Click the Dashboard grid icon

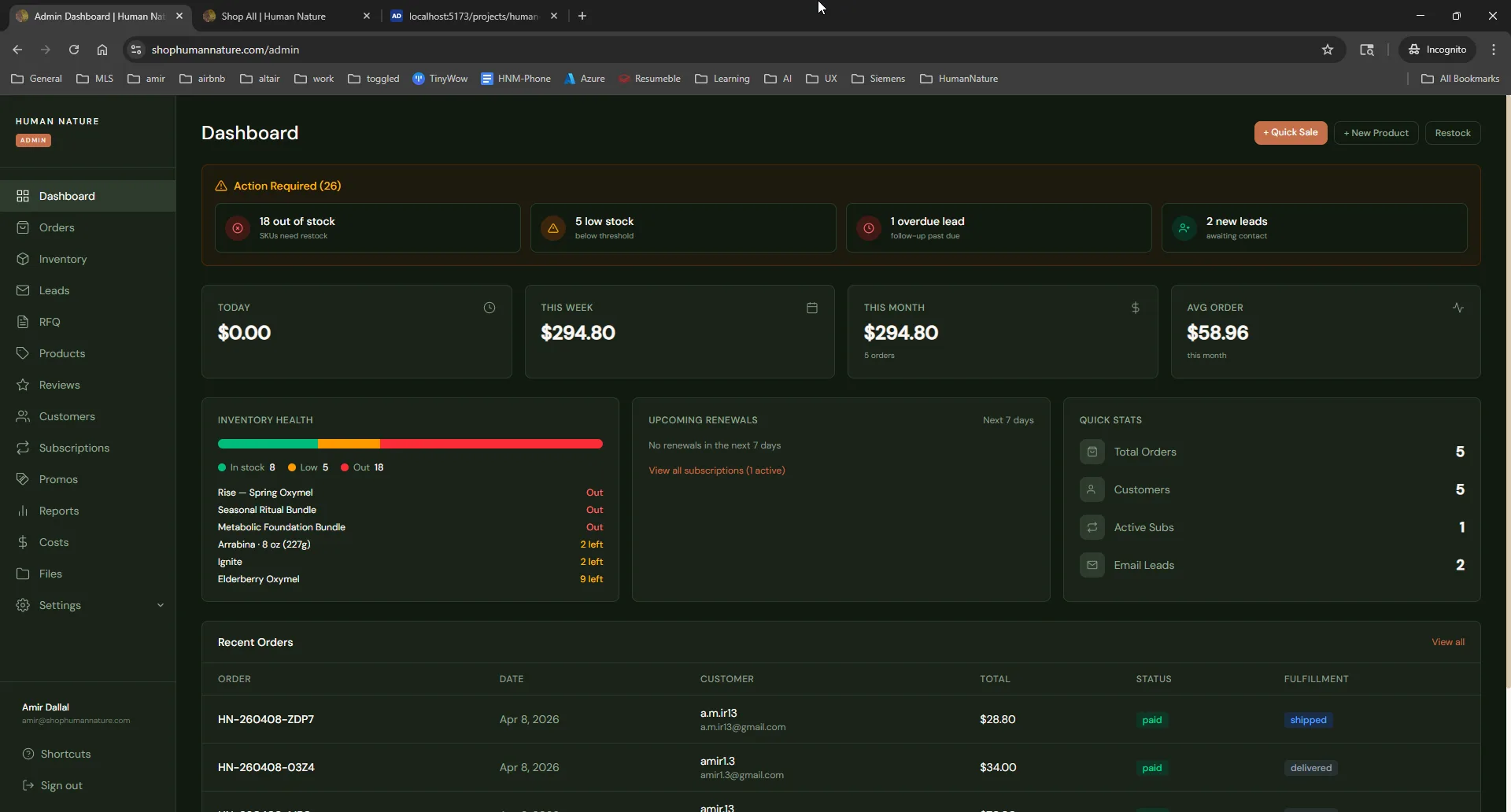tap(23, 196)
